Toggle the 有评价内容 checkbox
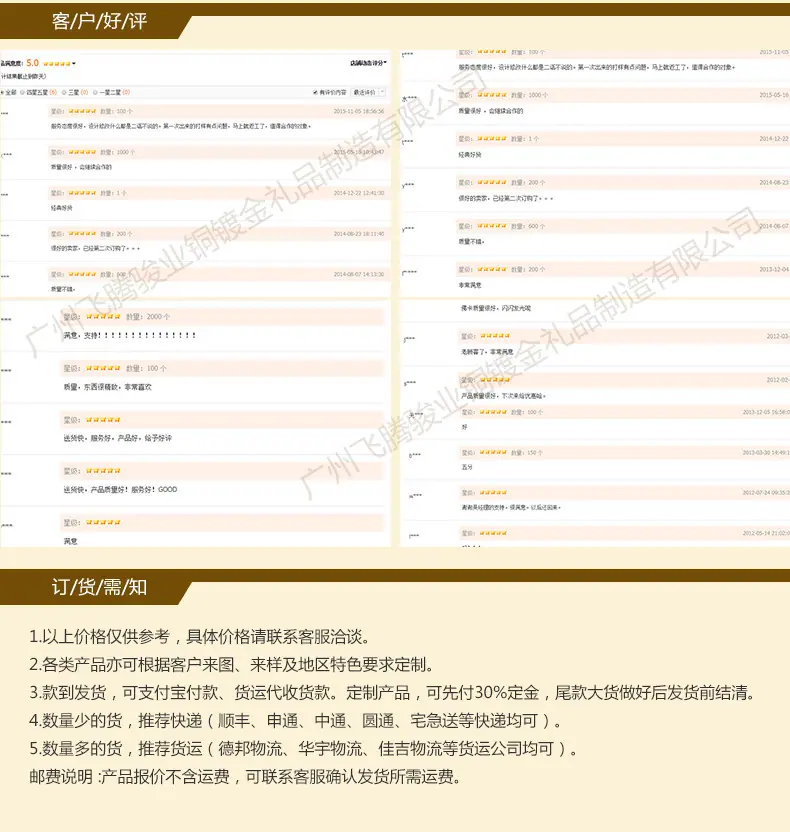Viewport: 790px width, 832px height. point(315,92)
